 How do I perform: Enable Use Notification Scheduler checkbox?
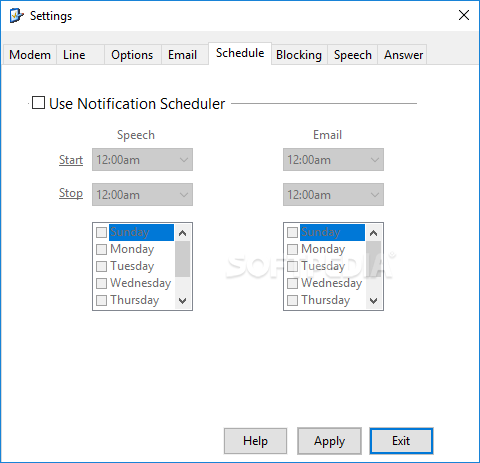[38, 103]
